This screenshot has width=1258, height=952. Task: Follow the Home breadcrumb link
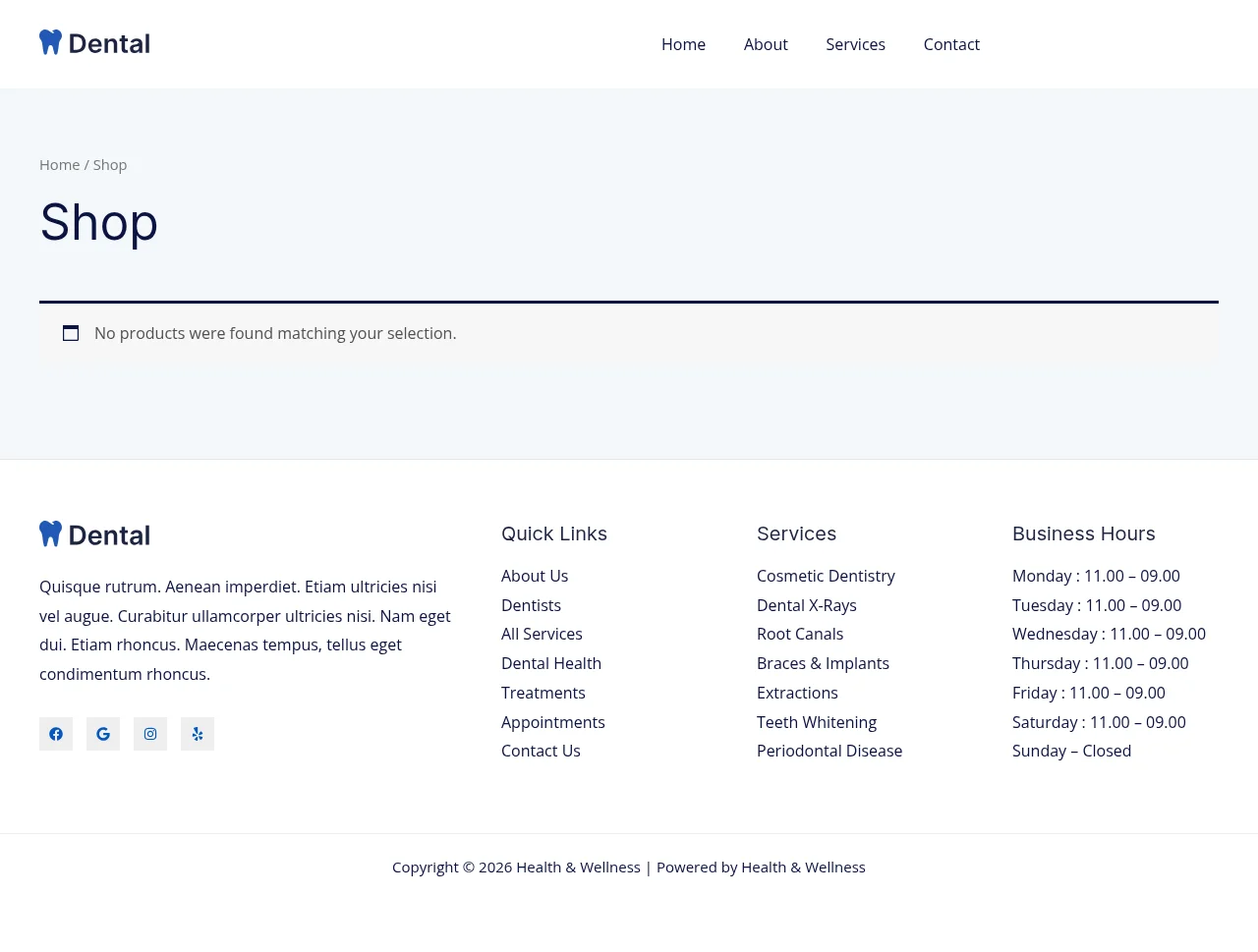pyautogui.click(x=59, y=165)
